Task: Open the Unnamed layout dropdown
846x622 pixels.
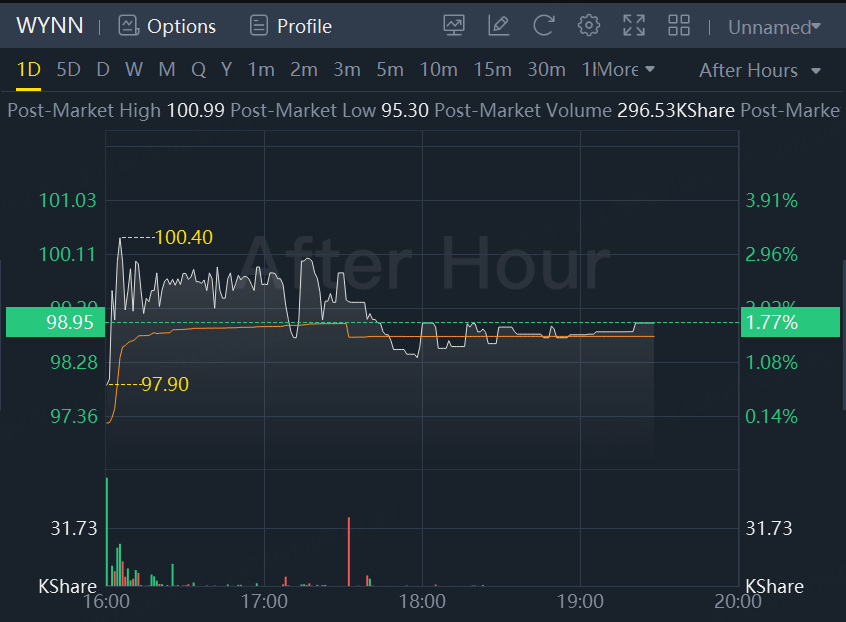Action: tap(774, 26)
